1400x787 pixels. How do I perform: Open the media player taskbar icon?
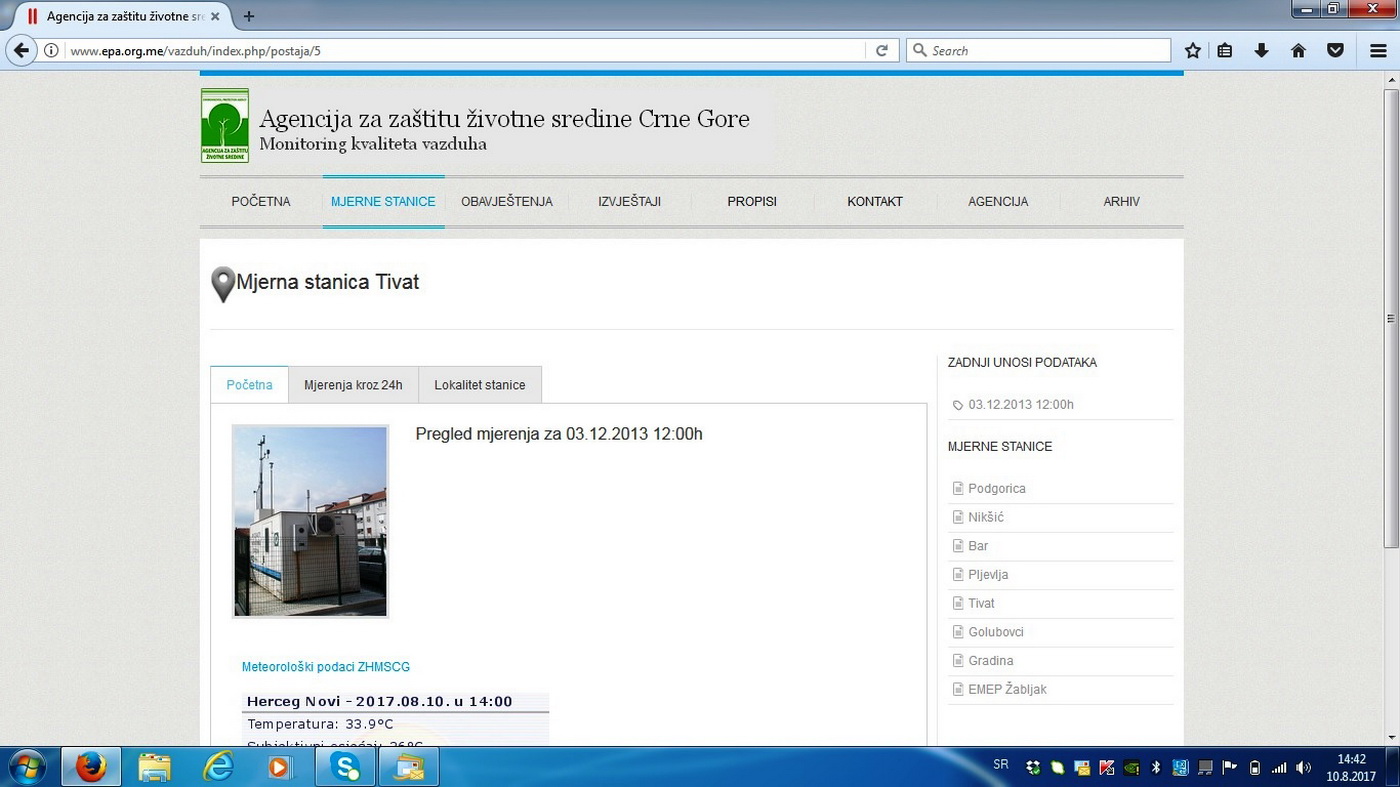pyautogui.click(x=279, y=767)
